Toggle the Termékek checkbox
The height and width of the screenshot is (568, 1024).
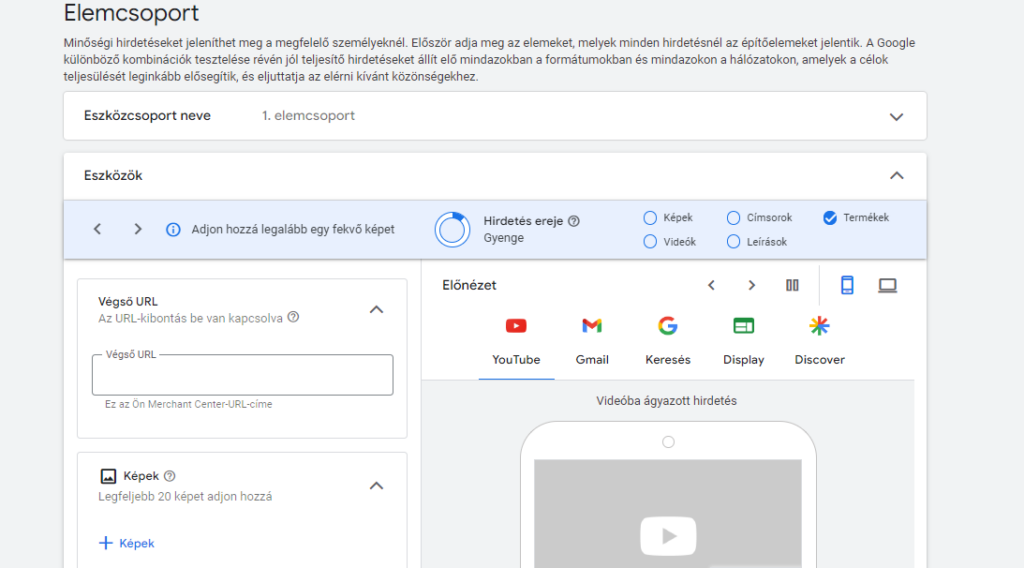(830, 217)
